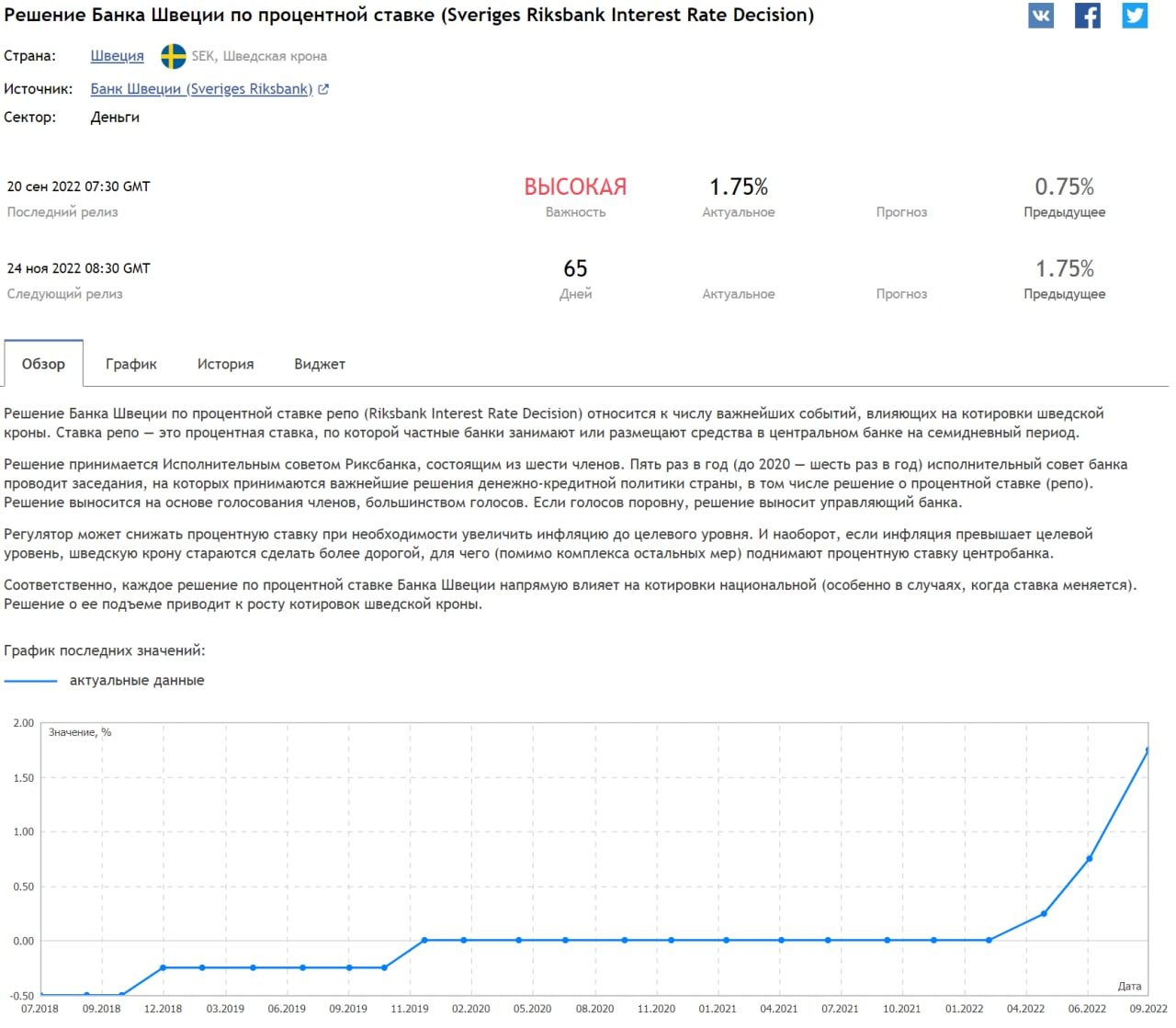
Task: Click the 65 days countdown value
Action: click(575, 268)
